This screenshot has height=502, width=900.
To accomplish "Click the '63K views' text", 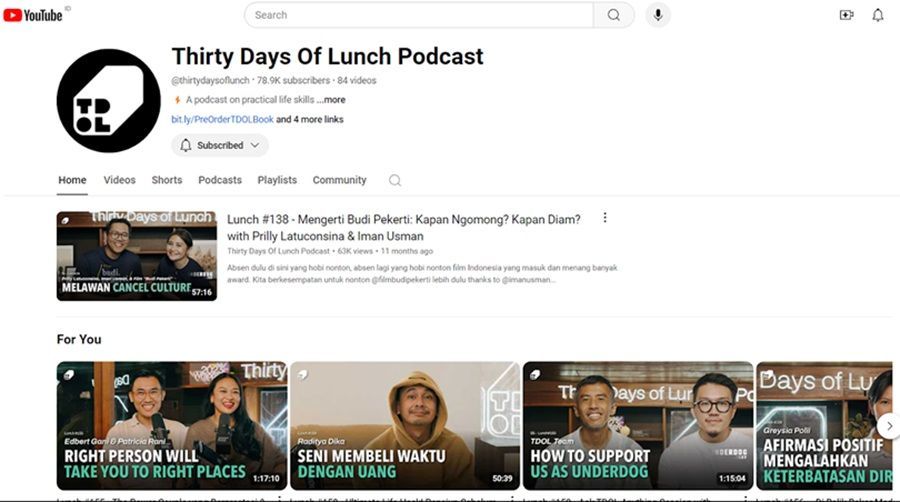I will [x=355, y=251].
